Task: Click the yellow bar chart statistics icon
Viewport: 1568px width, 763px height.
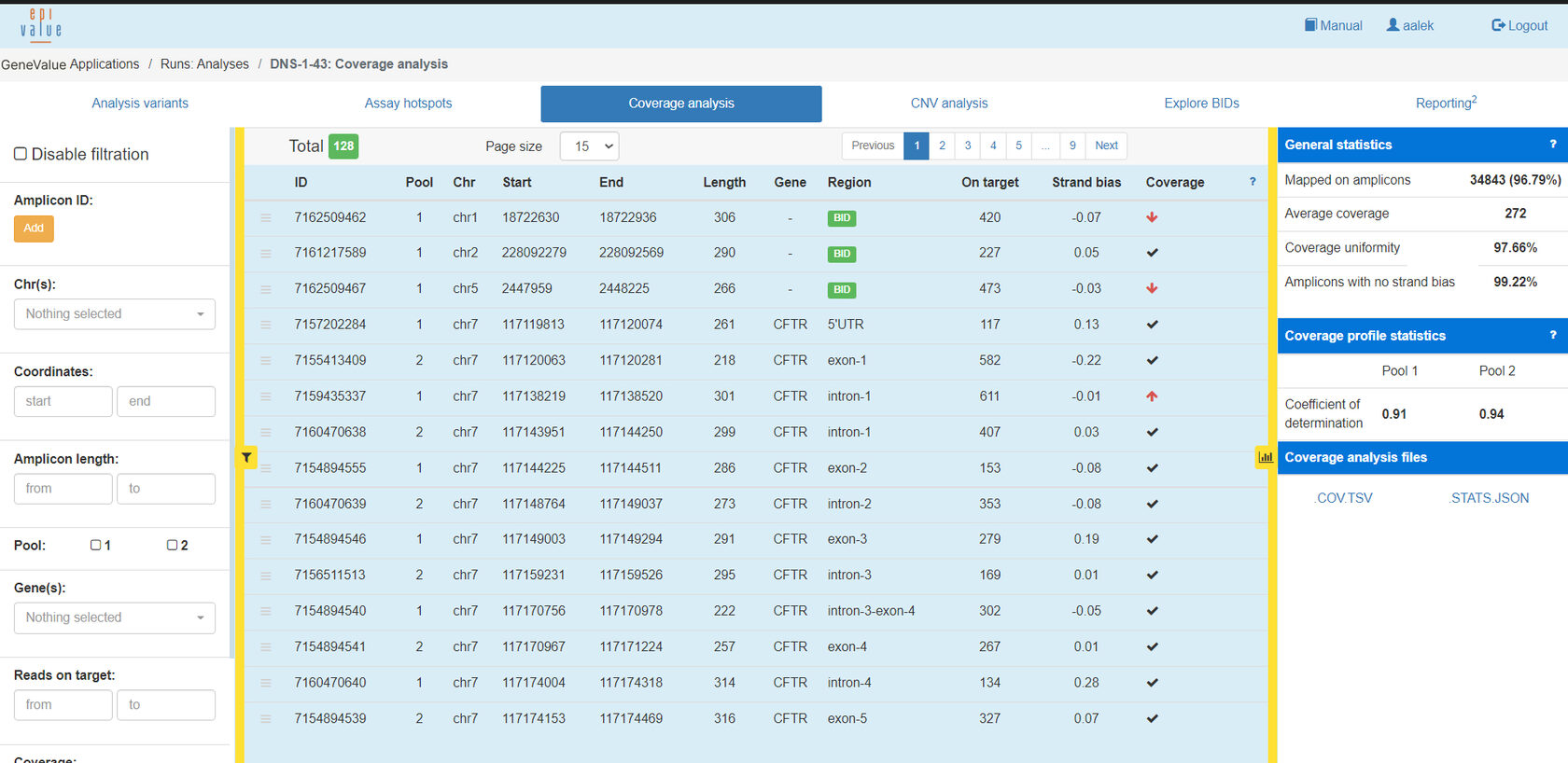Action: point(1266,457)
